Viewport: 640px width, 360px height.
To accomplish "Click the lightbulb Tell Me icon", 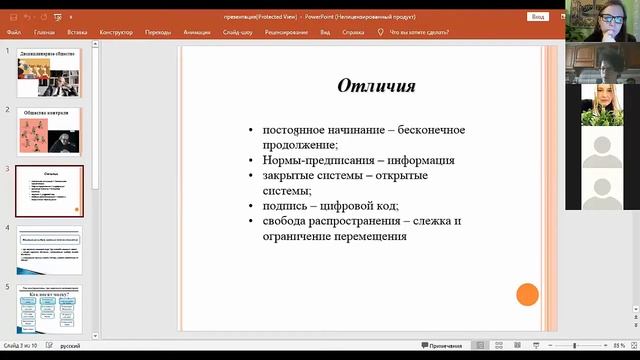I will 380,32.
